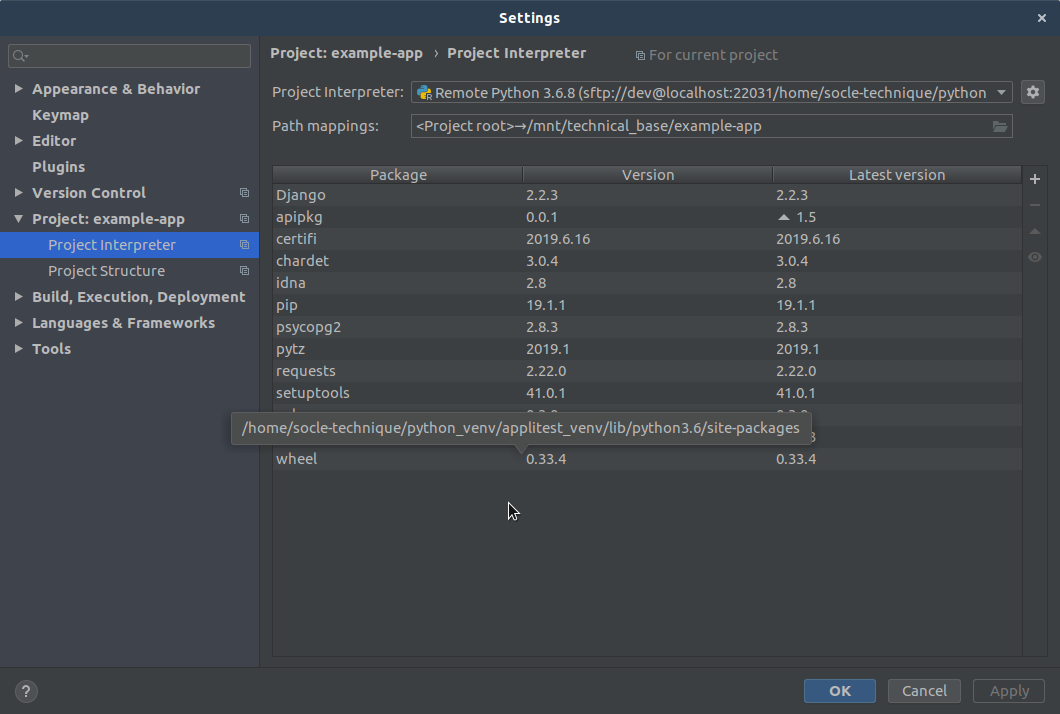
Task: Toggle show early releases eye icon
Action: (1034, 257)
